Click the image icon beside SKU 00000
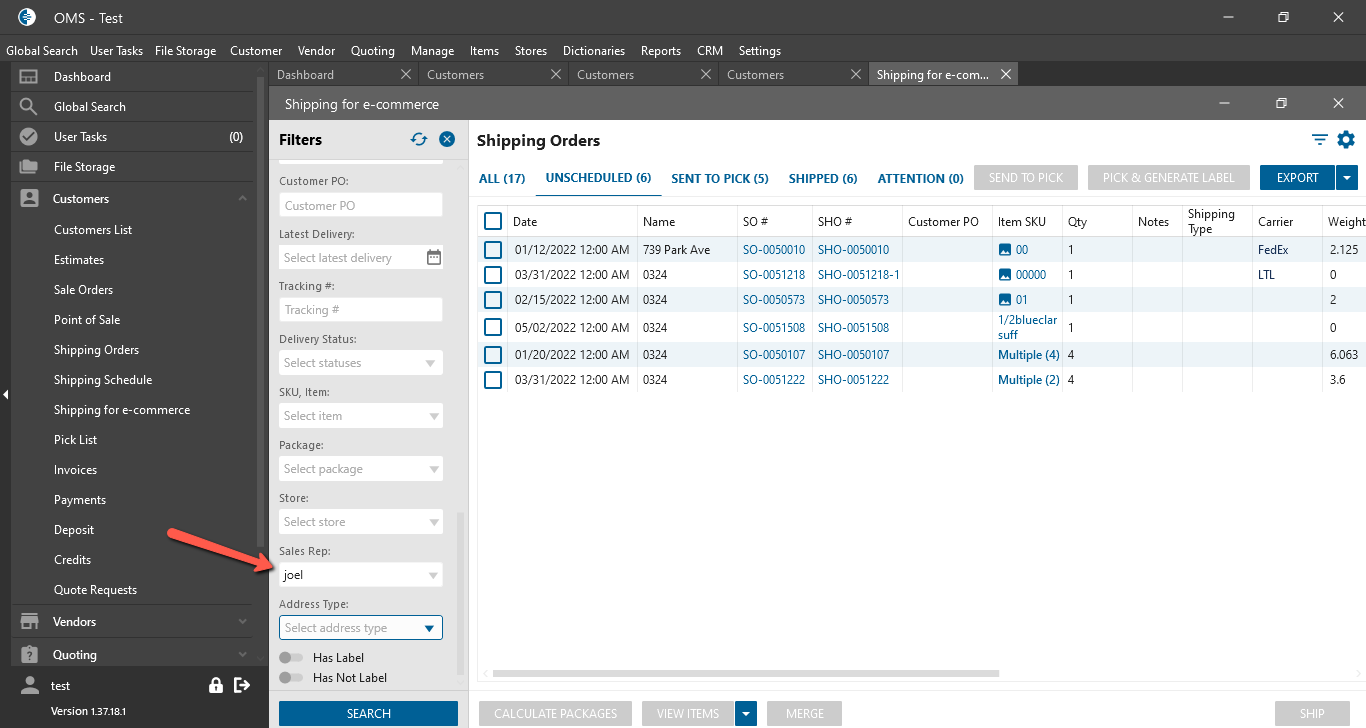1366x728 pixels. (x=1005, y=275)
